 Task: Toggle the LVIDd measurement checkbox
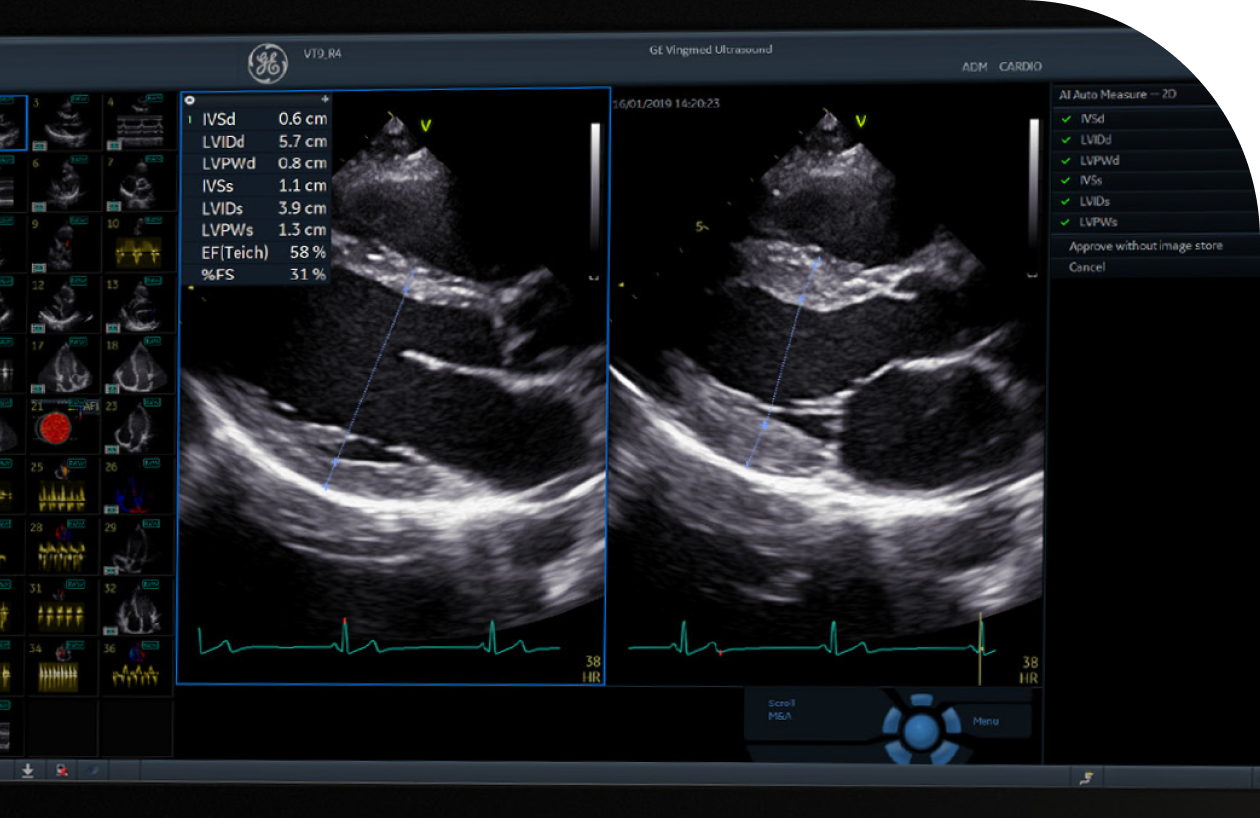(1067, 140)
